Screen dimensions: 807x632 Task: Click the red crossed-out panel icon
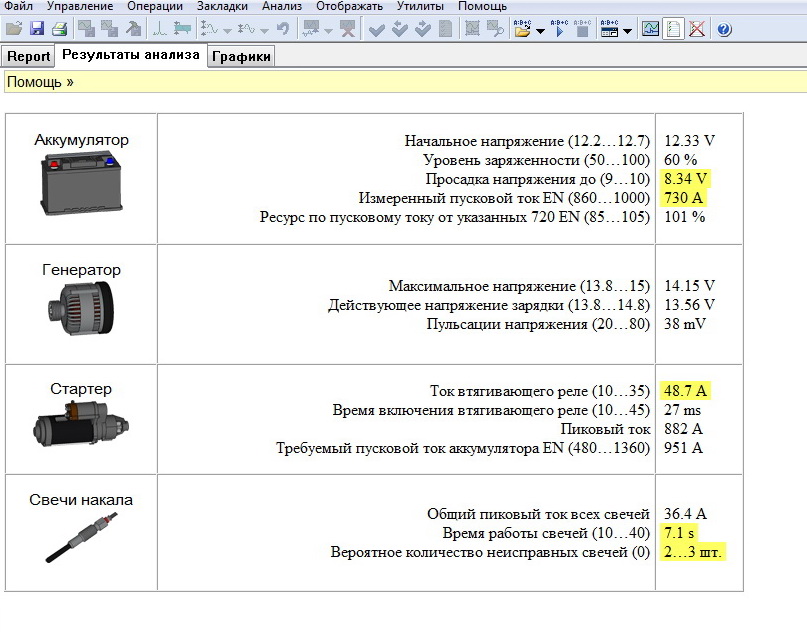click(697, 29)
